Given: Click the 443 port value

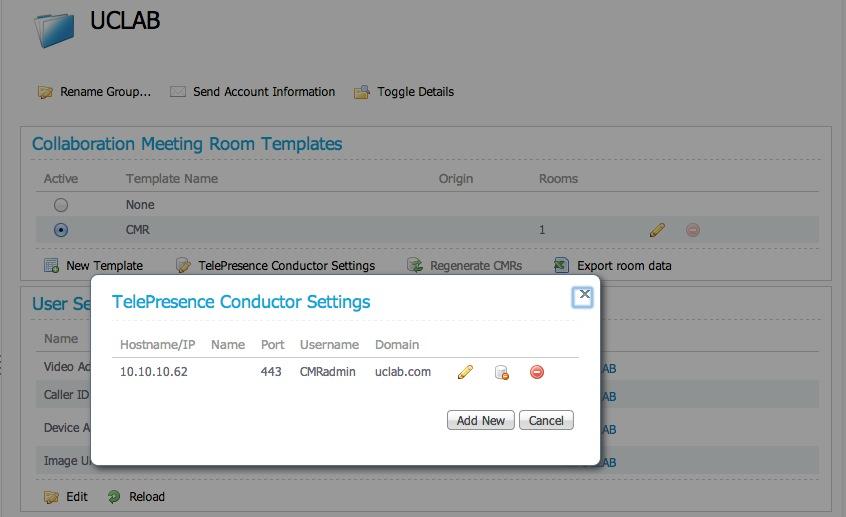Looking at the screenshot, I should (x=271, y=372).
